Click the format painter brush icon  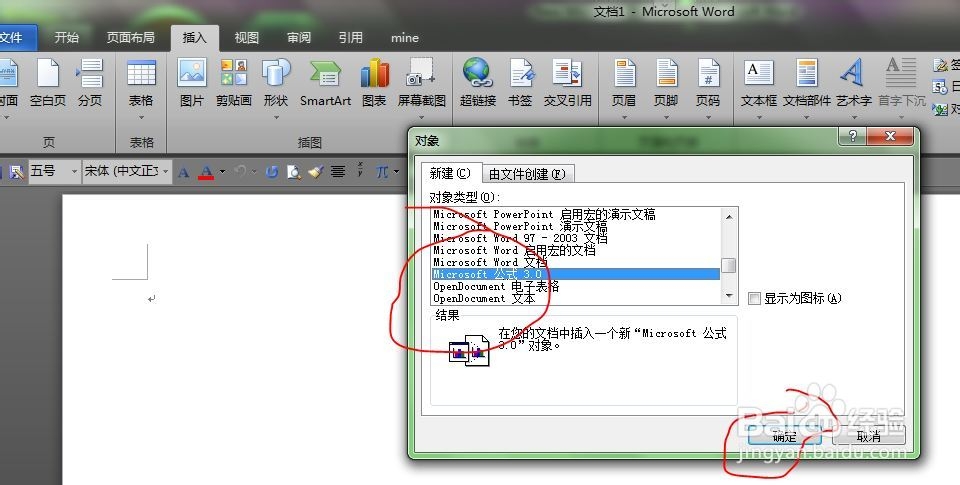coord(316,172)
